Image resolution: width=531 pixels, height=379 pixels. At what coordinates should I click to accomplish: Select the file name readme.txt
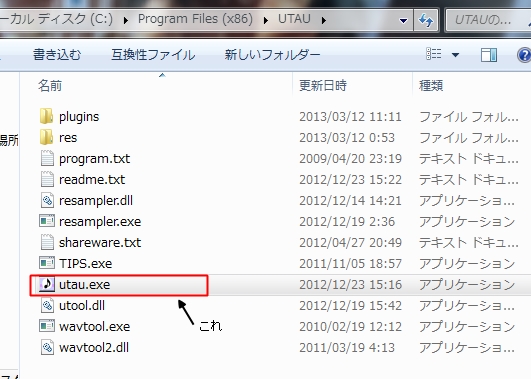(x=92, y=180)
